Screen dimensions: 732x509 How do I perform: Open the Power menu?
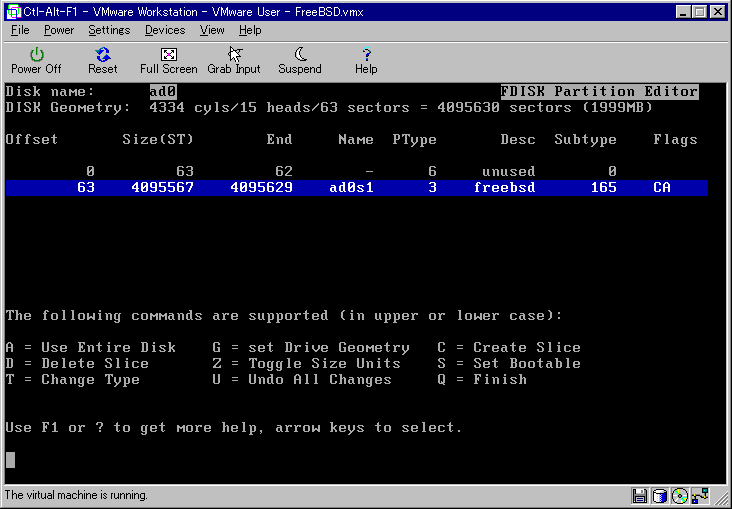point(59,30)
